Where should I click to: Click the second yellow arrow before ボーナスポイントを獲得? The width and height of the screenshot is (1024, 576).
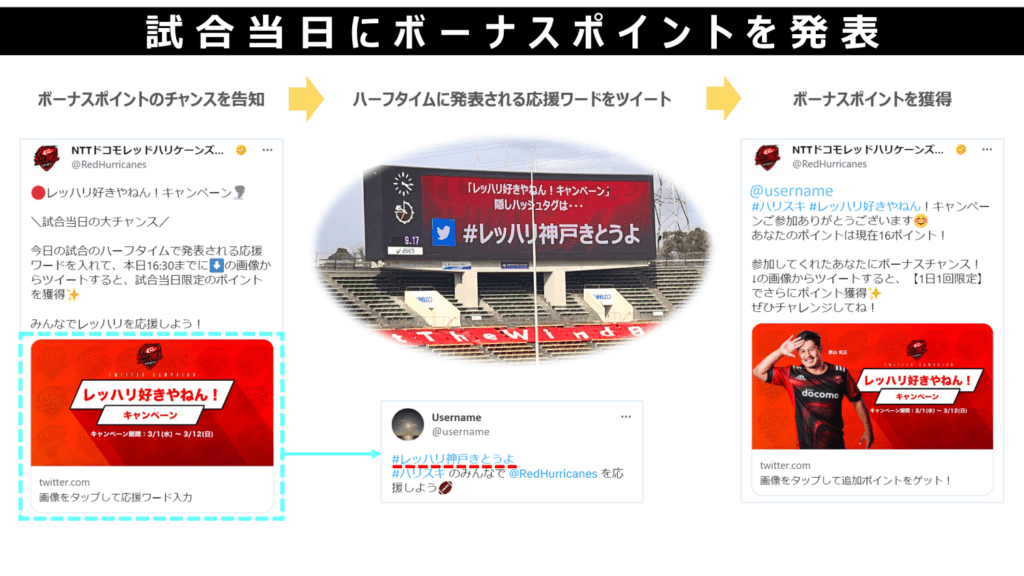coord(723,99)
